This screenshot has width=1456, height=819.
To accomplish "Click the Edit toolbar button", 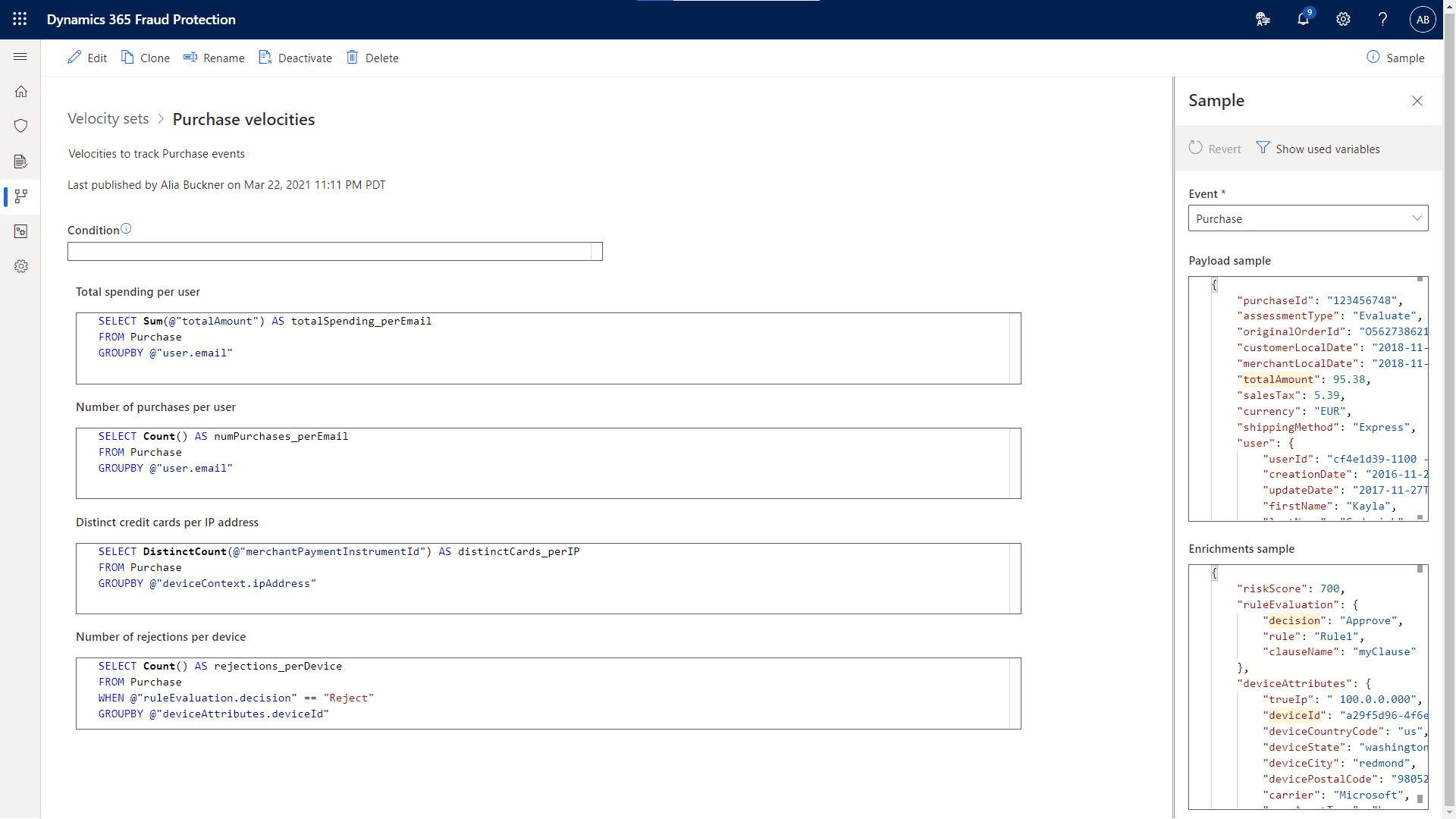I will (87, 58).
